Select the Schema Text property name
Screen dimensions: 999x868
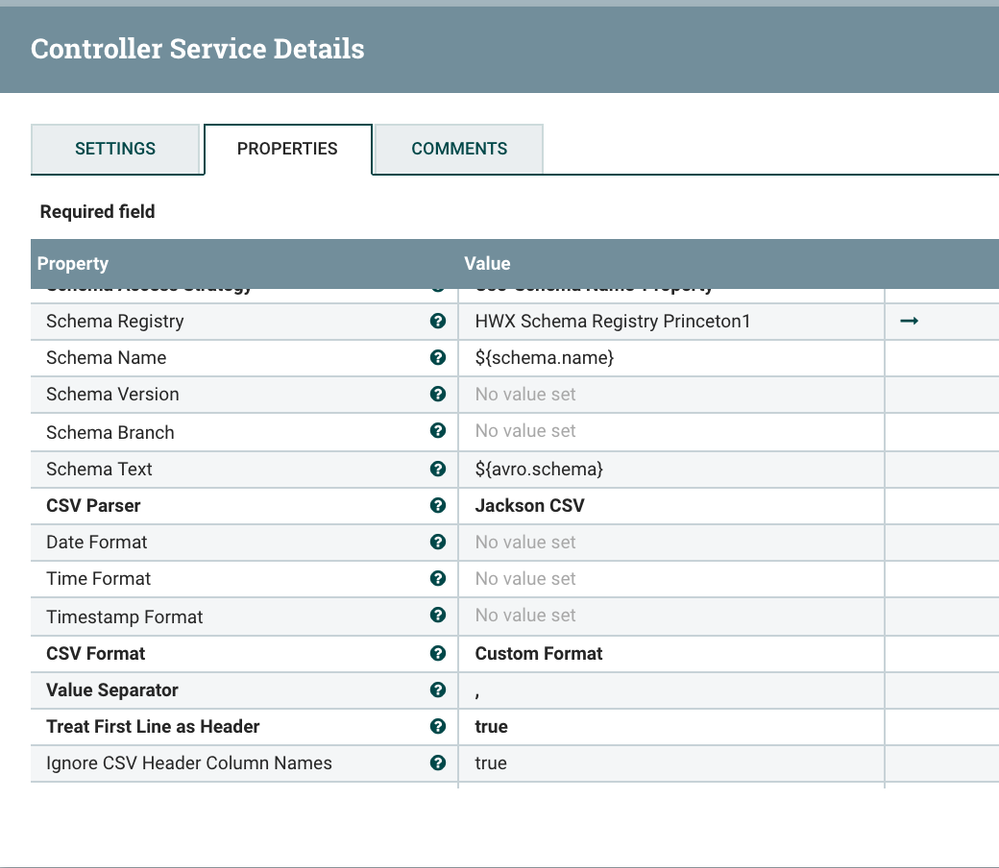click(99, 469)
